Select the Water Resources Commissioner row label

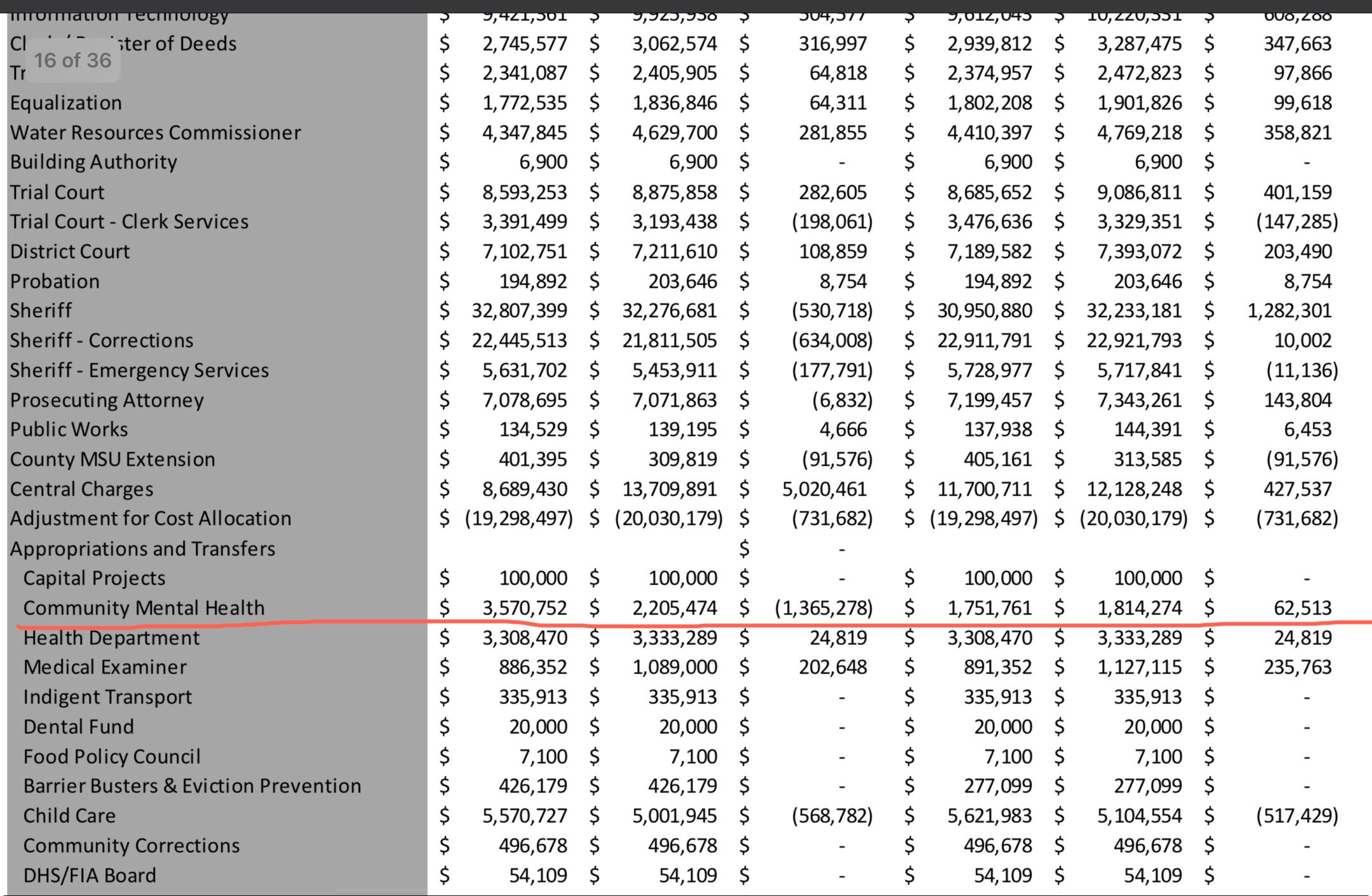point(156,133)
